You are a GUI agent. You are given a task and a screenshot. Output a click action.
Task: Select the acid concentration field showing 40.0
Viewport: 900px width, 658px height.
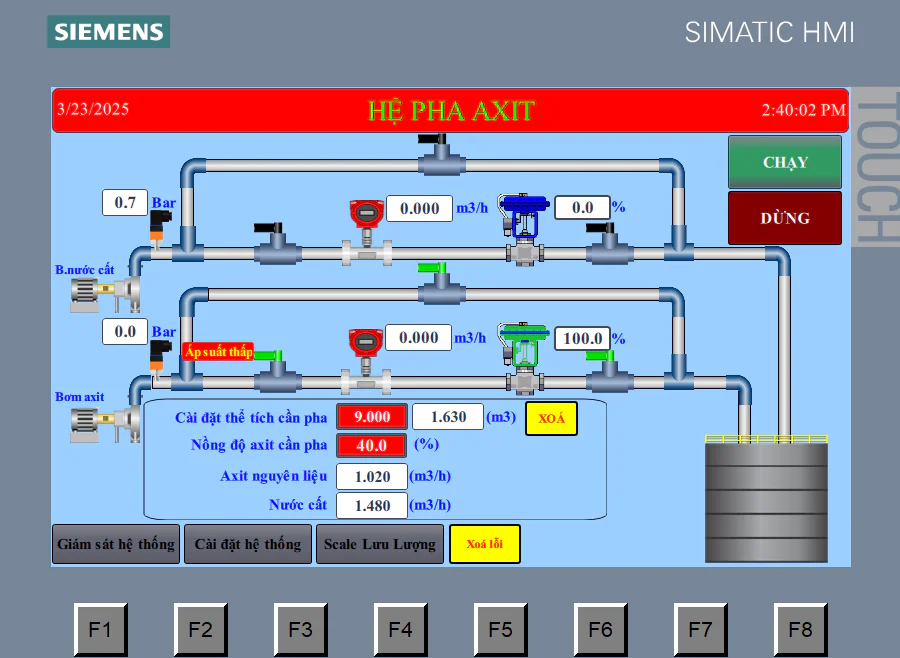(x=372, y=445)
